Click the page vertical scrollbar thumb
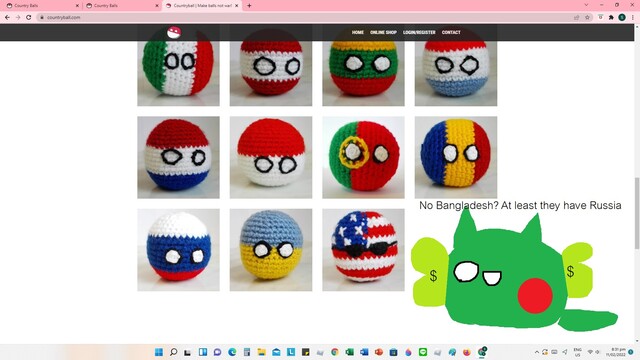 [637, 213]
